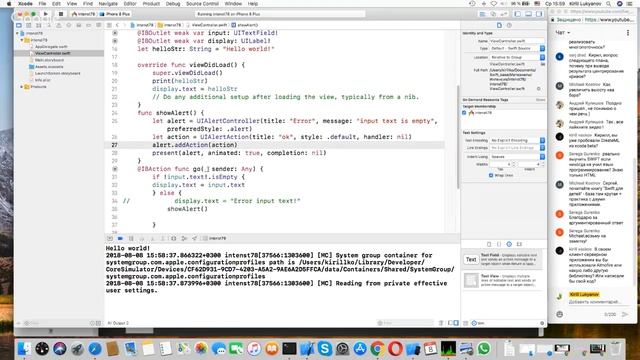Open the related items grid icon in jump bar
The height and width of the screenshot is (360, 640).
[109, 25]
